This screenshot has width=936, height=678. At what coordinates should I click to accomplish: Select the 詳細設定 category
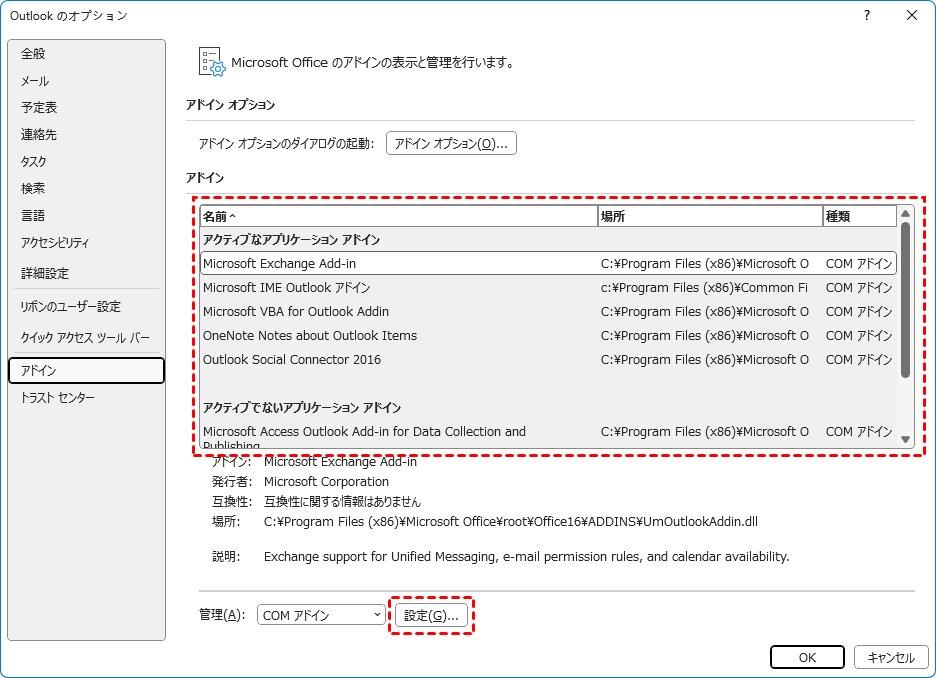[x=87, y=273]
